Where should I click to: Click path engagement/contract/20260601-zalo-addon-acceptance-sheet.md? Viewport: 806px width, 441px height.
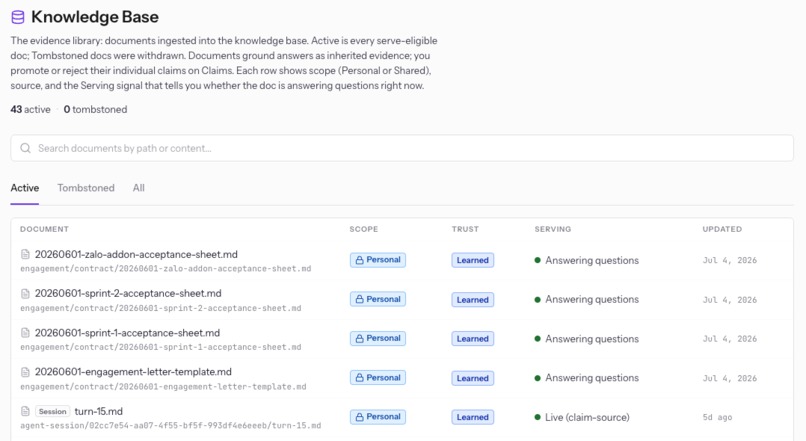point(166,269)
